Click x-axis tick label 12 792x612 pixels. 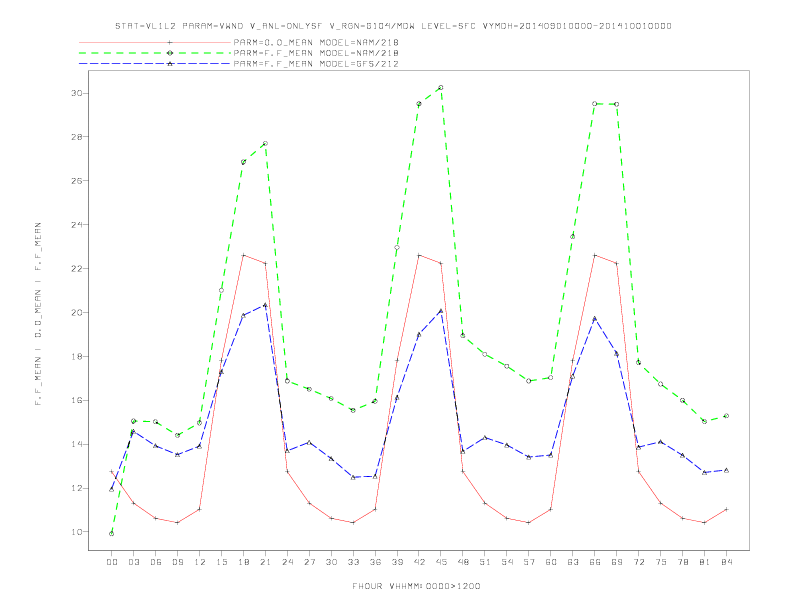[200, 562]
